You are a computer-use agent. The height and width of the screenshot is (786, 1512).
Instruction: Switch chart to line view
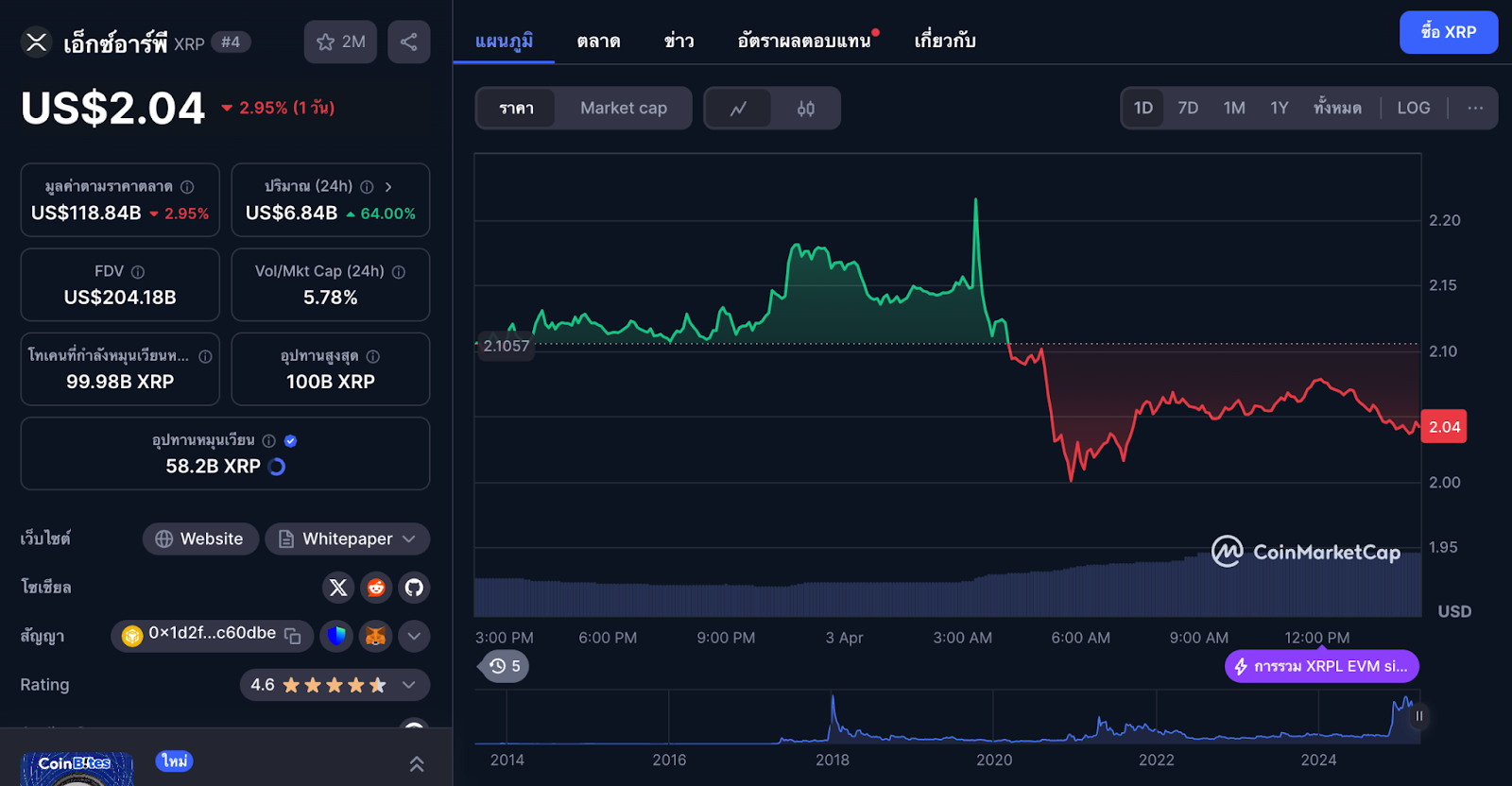tap(738, 109)
